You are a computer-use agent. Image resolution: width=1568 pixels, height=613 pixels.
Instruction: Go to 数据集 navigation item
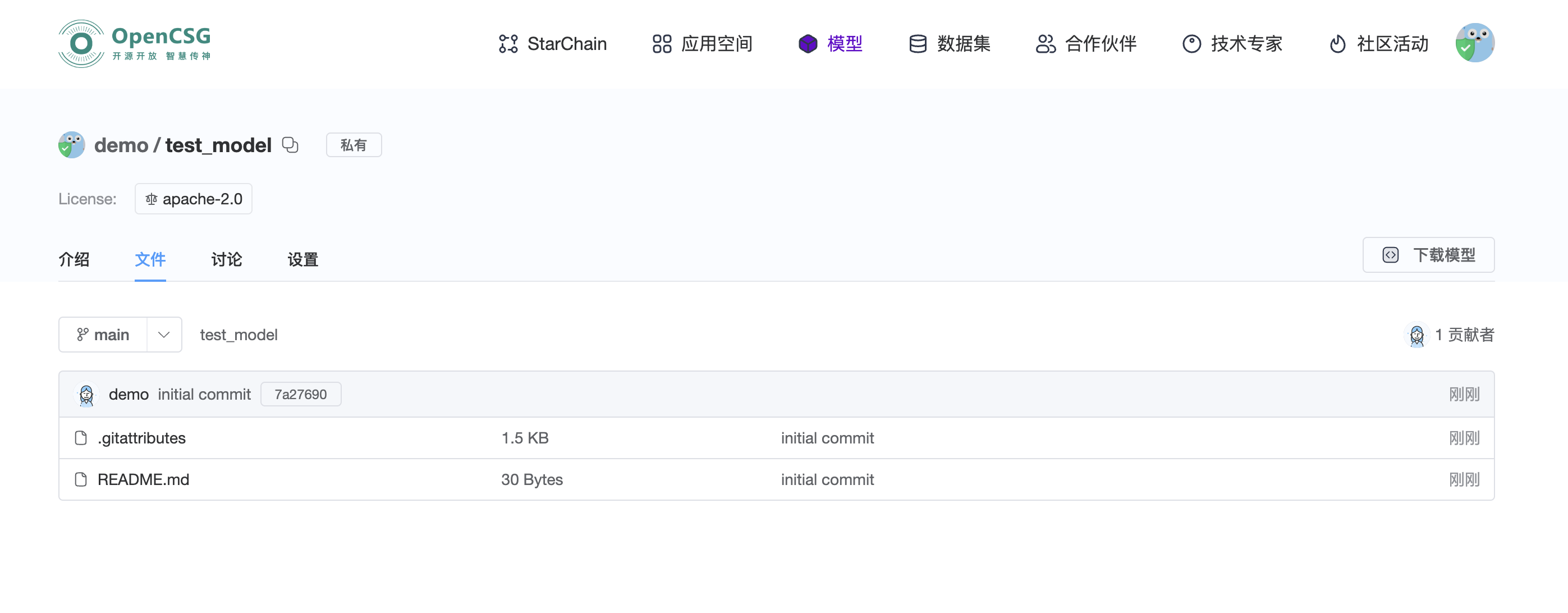950,44
